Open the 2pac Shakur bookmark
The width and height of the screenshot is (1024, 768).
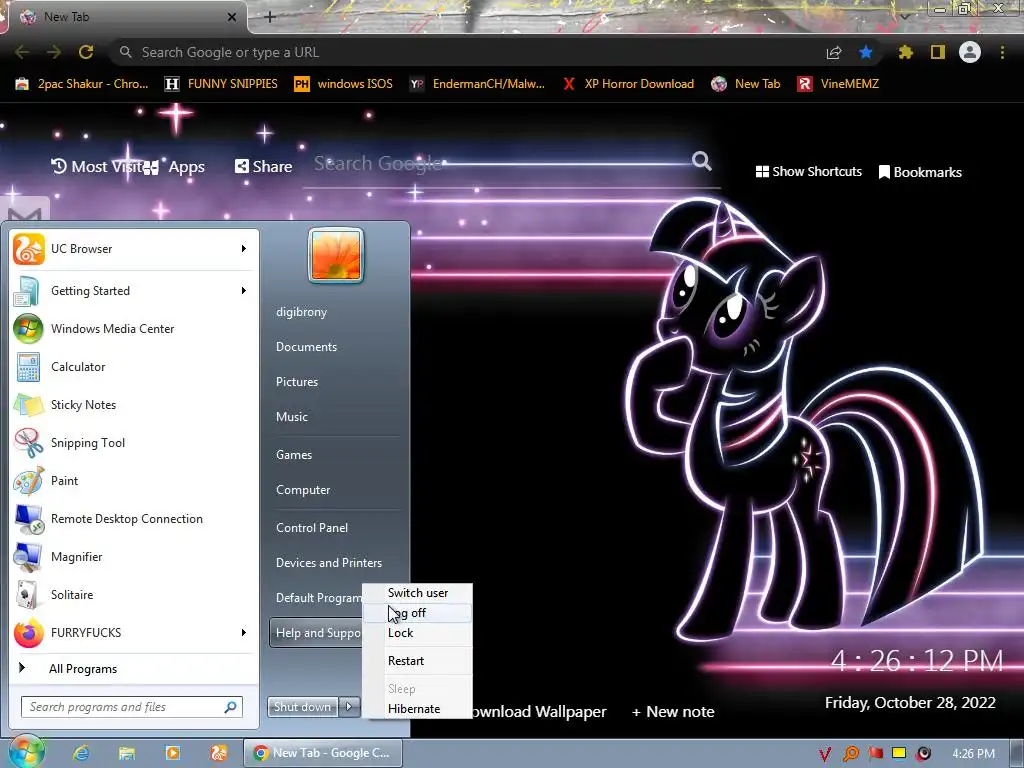coord(82,84)
